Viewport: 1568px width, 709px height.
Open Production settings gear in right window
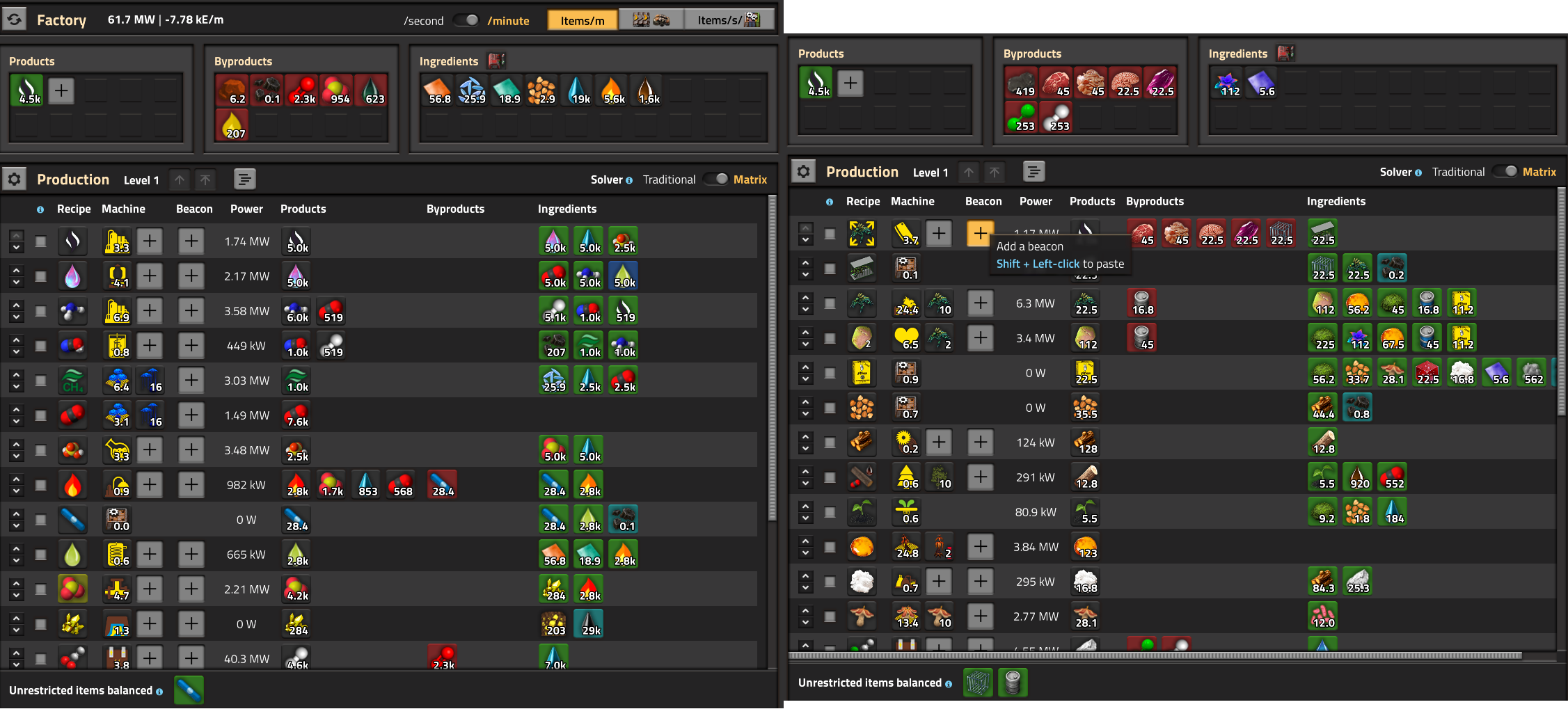pos(803,172)
